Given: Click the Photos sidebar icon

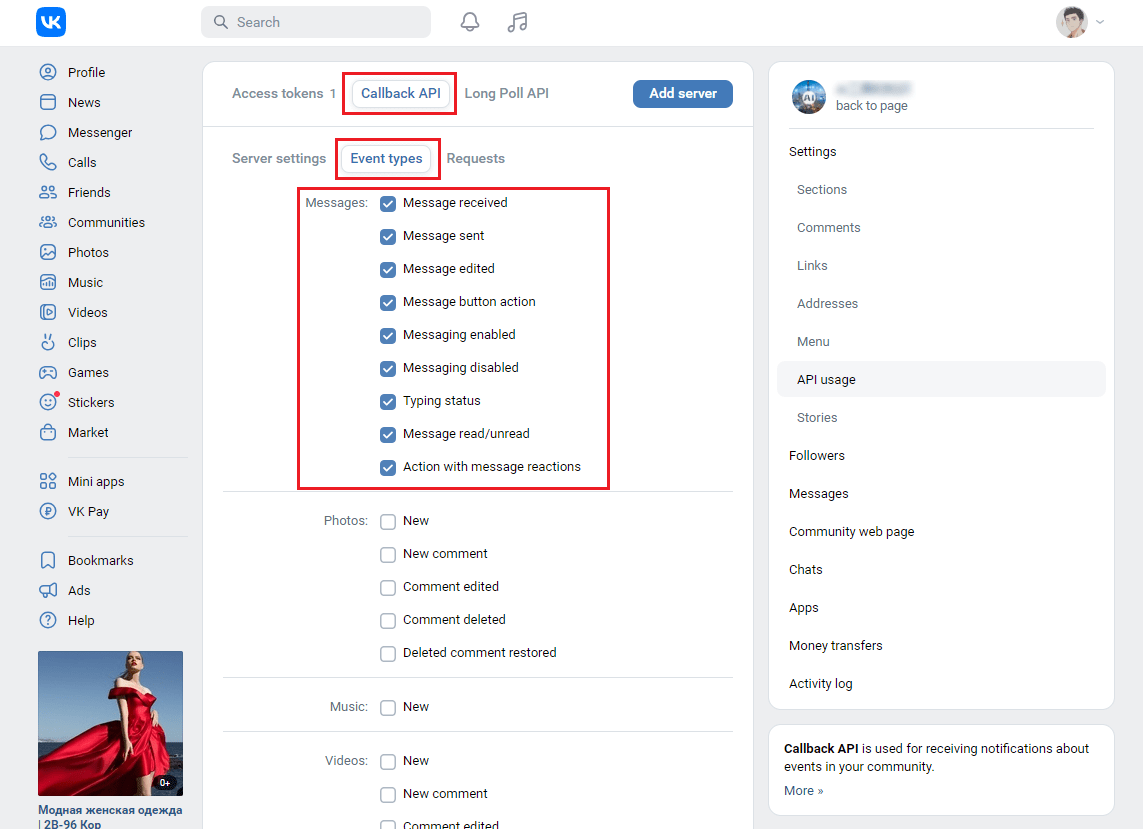Looking at the screenshot, I should [48, 252].
